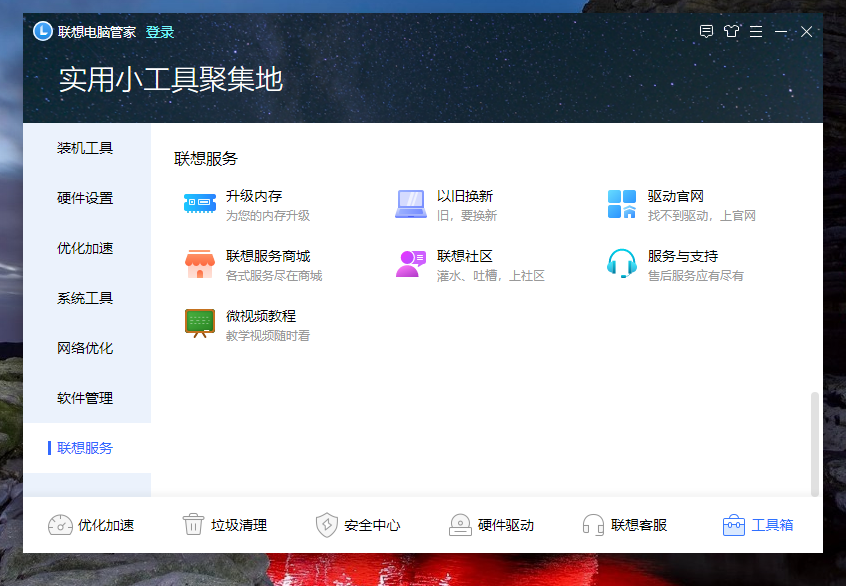Switch to the 软件管理 sidebar category
Screen dimensions: 846x586
87,398
